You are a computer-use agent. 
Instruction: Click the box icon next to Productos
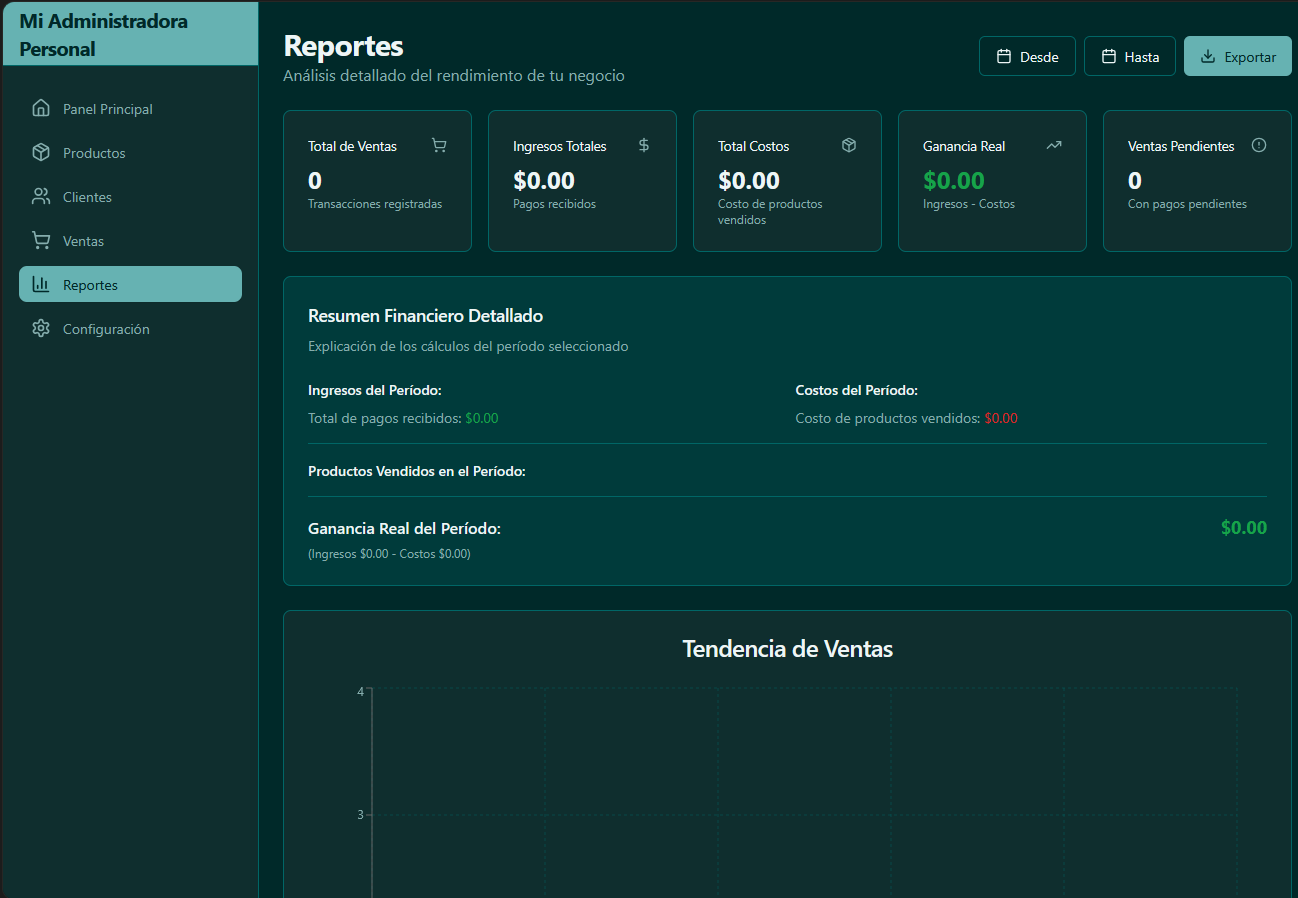point(41,153)
